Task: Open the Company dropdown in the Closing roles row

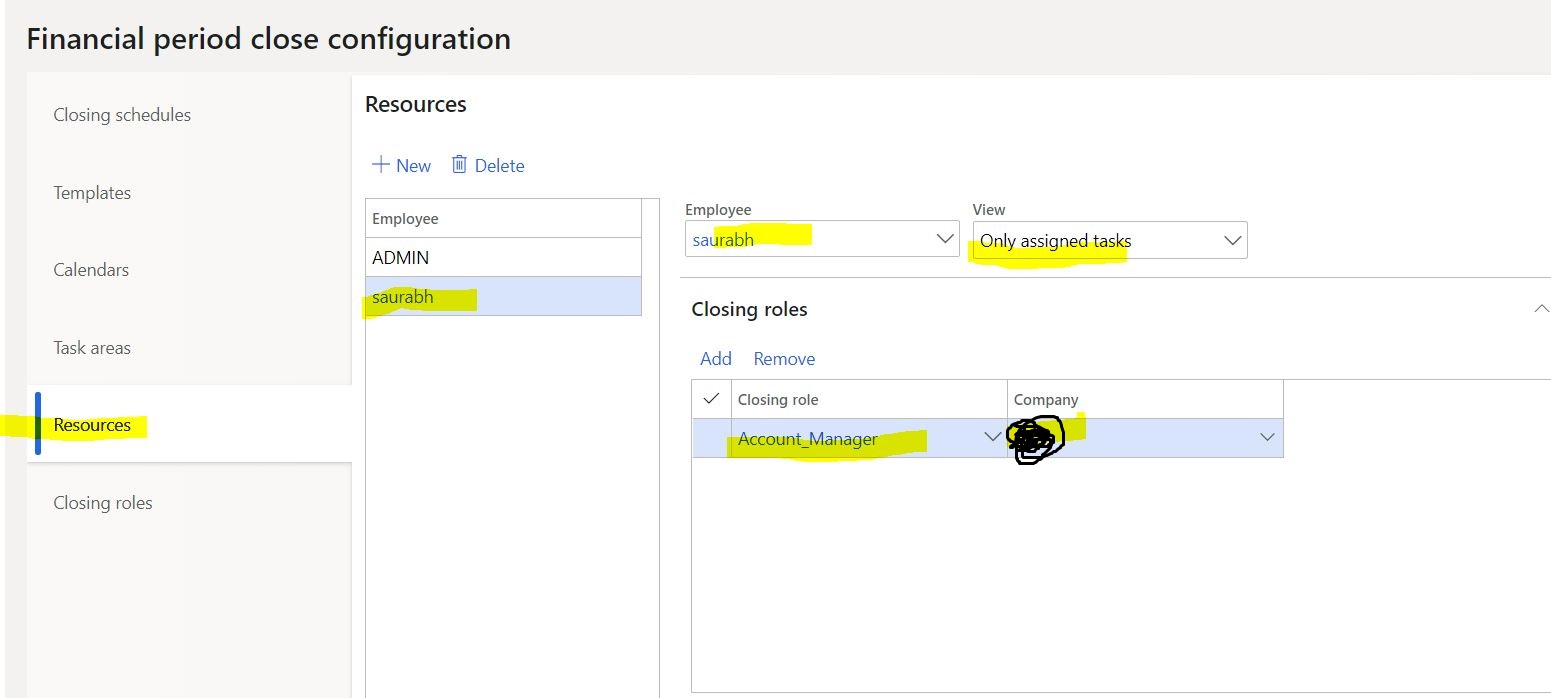Action: tap(1267, 438)
